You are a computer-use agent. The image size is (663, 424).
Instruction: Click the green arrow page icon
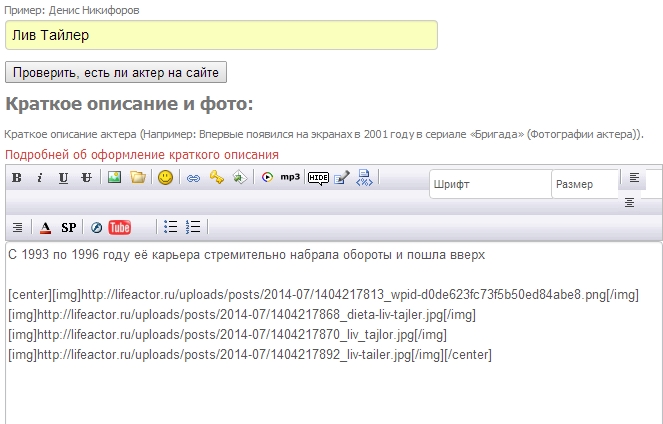tap(240, 177)
